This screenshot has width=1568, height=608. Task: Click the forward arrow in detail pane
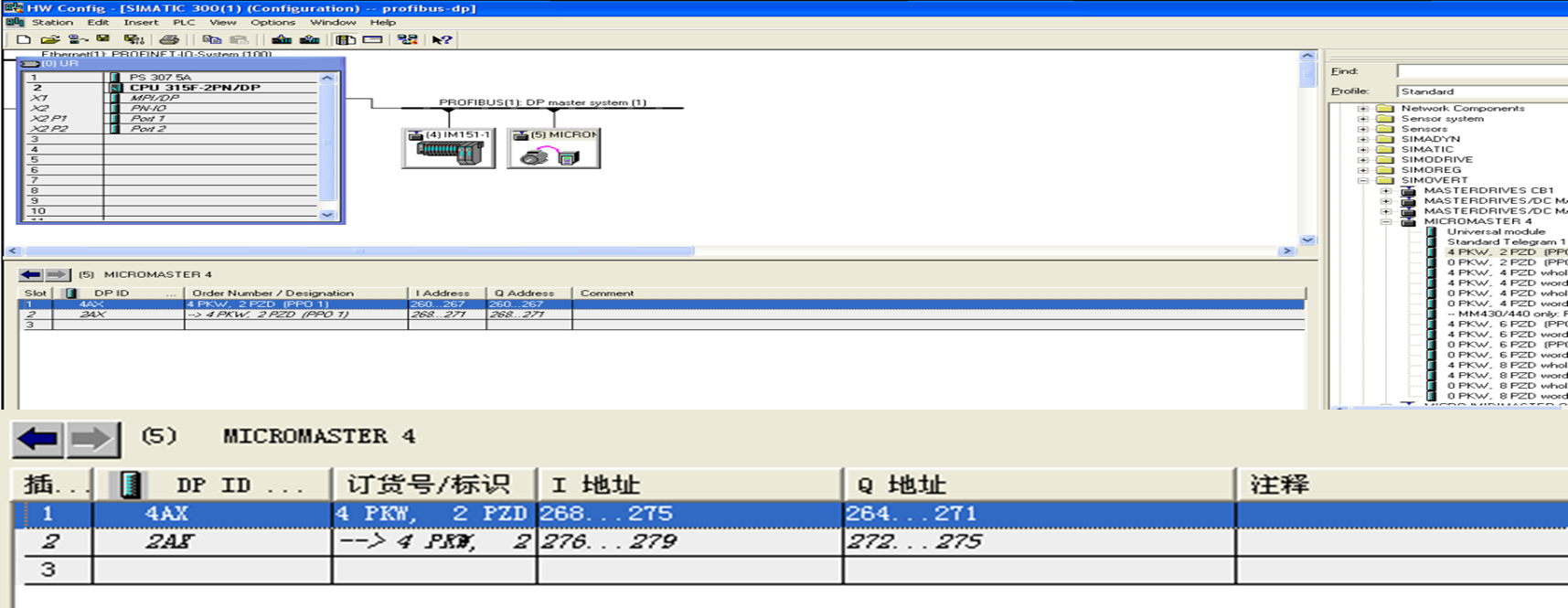[x=57, y=274]
